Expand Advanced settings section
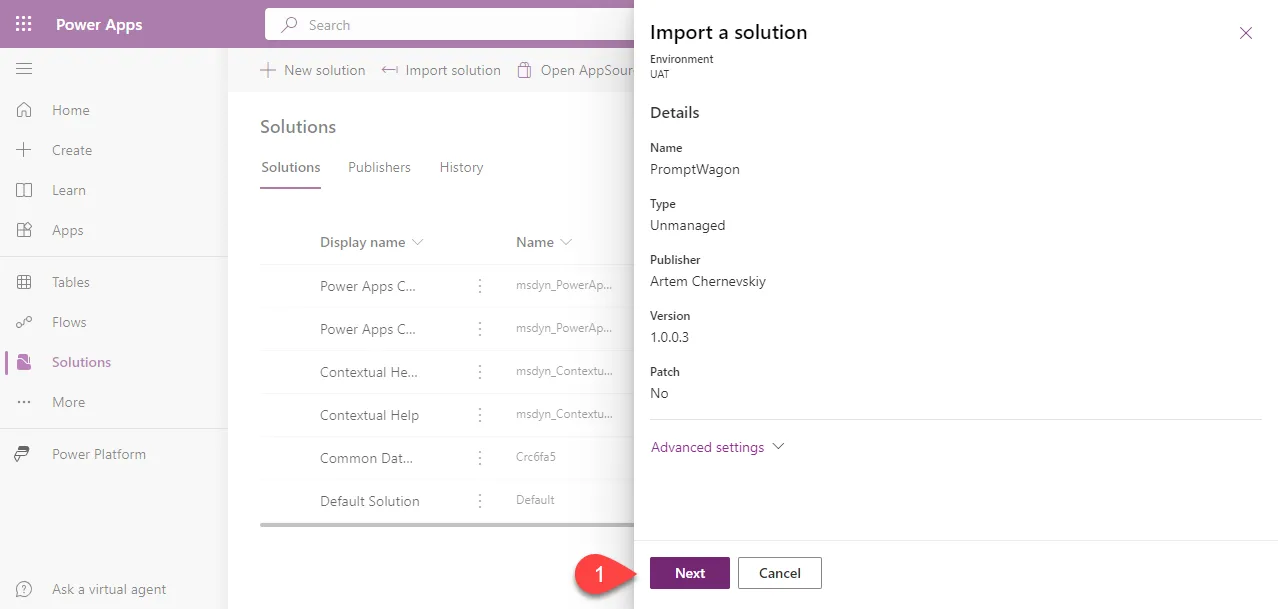 point(718,447)
